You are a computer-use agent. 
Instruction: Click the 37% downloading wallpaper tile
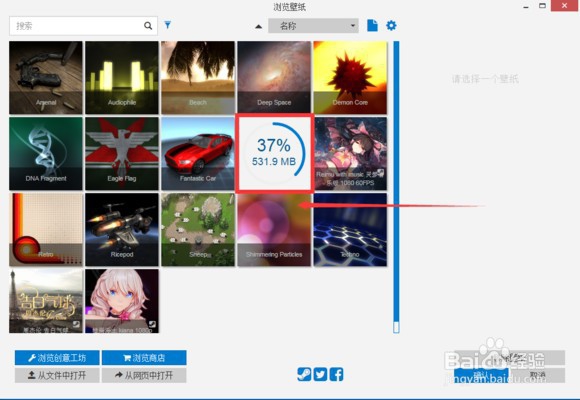coord(274,154)
